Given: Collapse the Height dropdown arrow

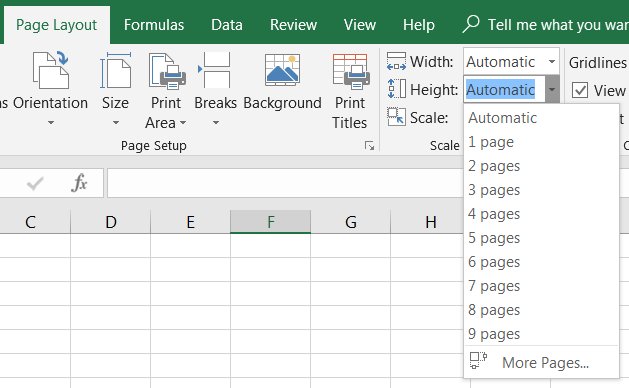Looking at the screenshot, I should pos(552,89).
